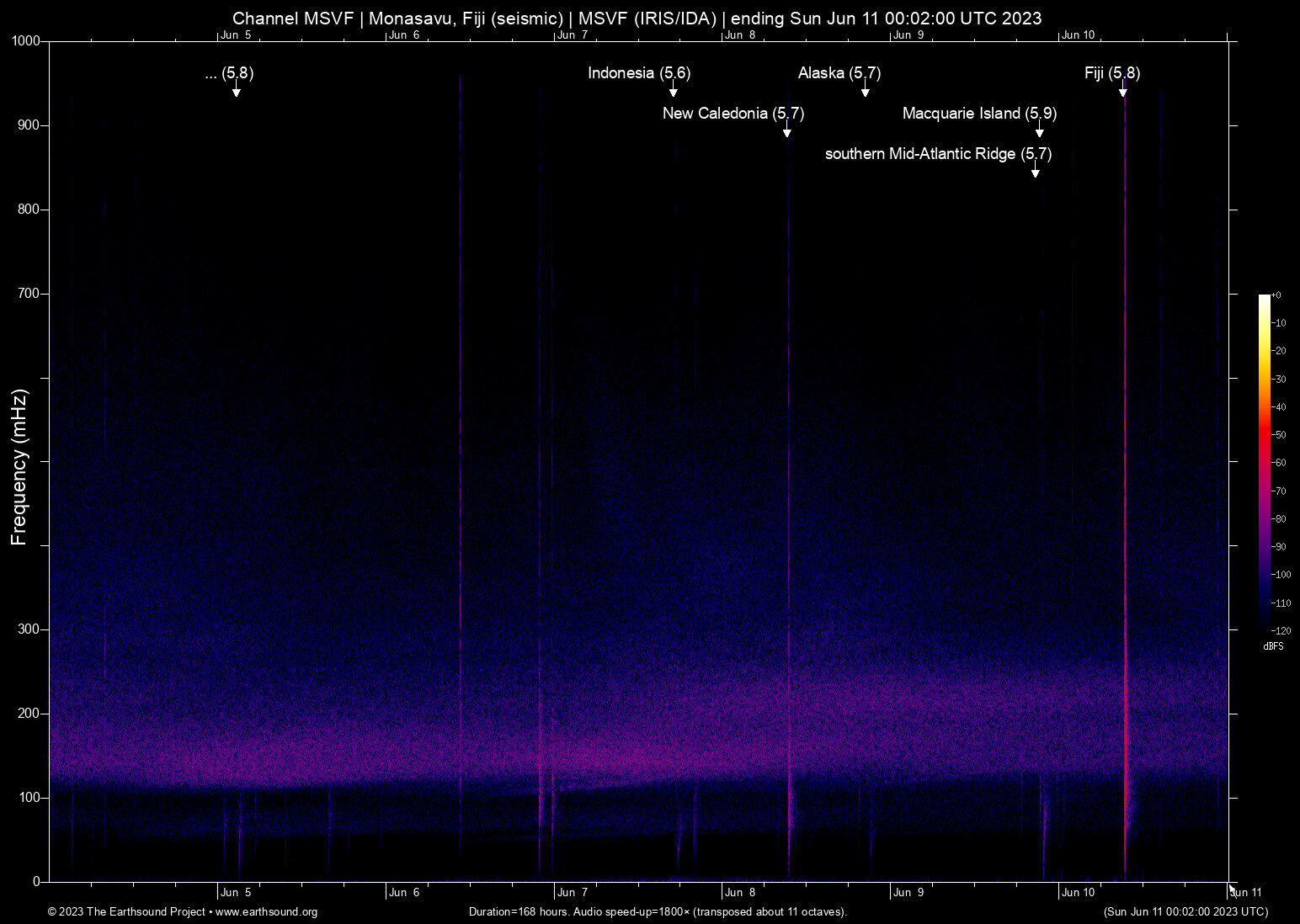Click arrow below Macquarie Island label
Screen dimensions: 1300x924
(x=1039, y=132)
